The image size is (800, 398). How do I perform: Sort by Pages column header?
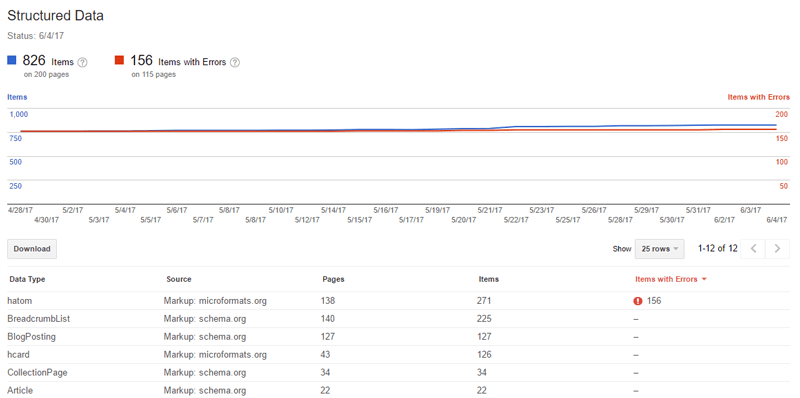point(333,280)
